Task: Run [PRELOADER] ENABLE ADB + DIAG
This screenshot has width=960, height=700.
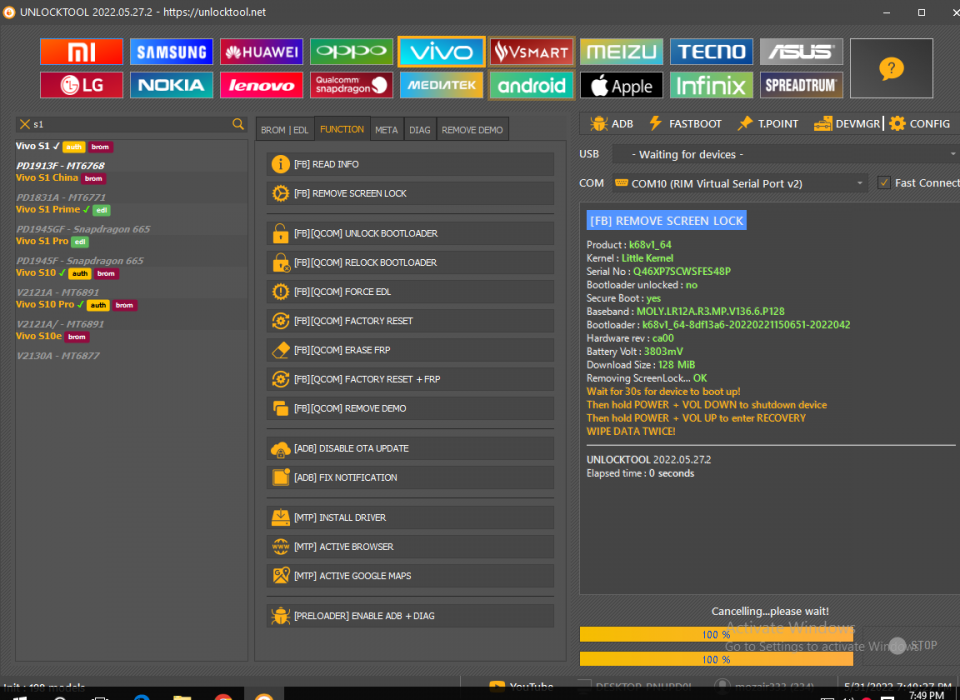Action: [410, 616]
